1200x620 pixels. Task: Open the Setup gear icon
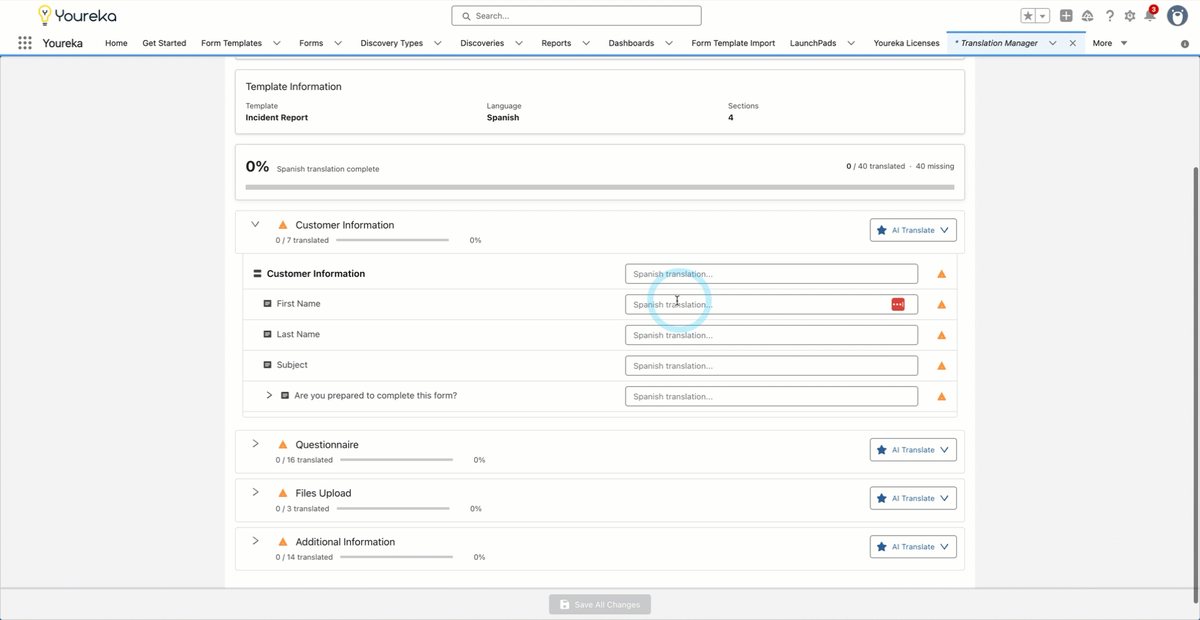1130,16
